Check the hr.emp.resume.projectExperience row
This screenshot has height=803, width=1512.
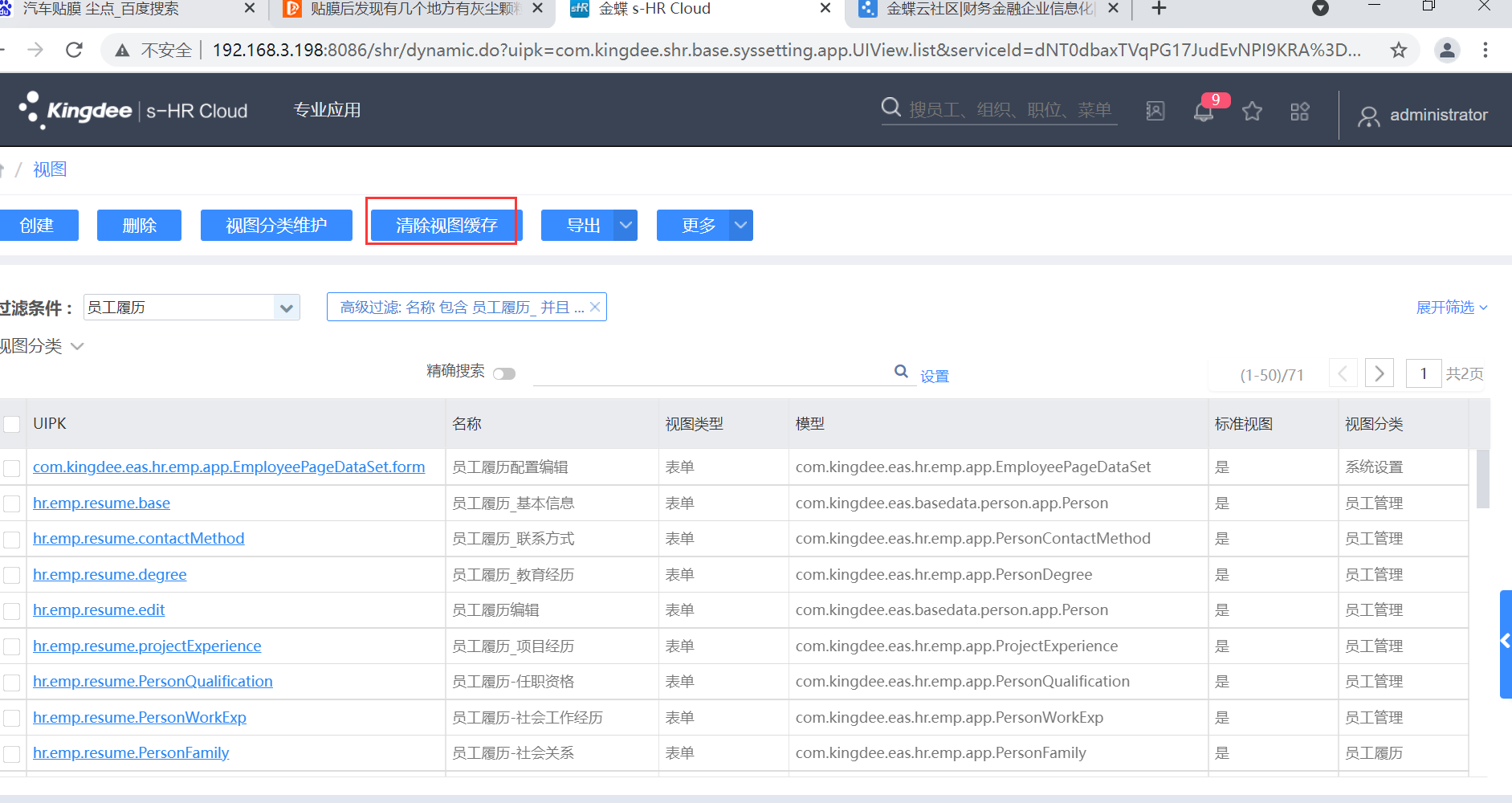click(x=12, y=647)
